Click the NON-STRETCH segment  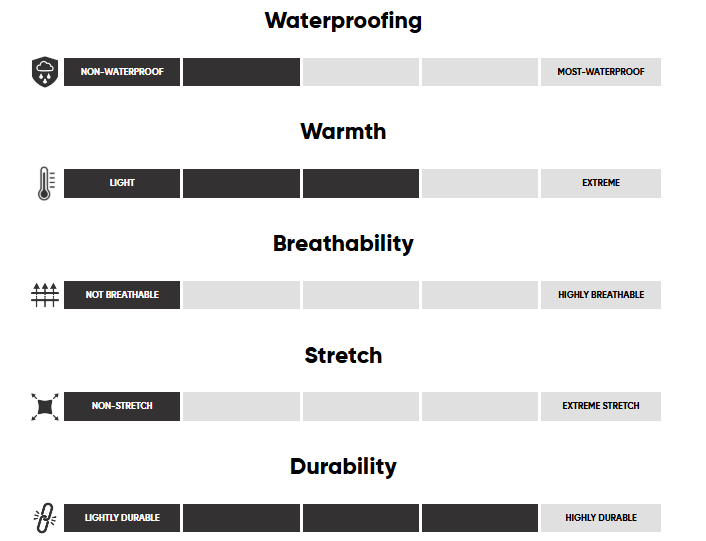[122, 406]
